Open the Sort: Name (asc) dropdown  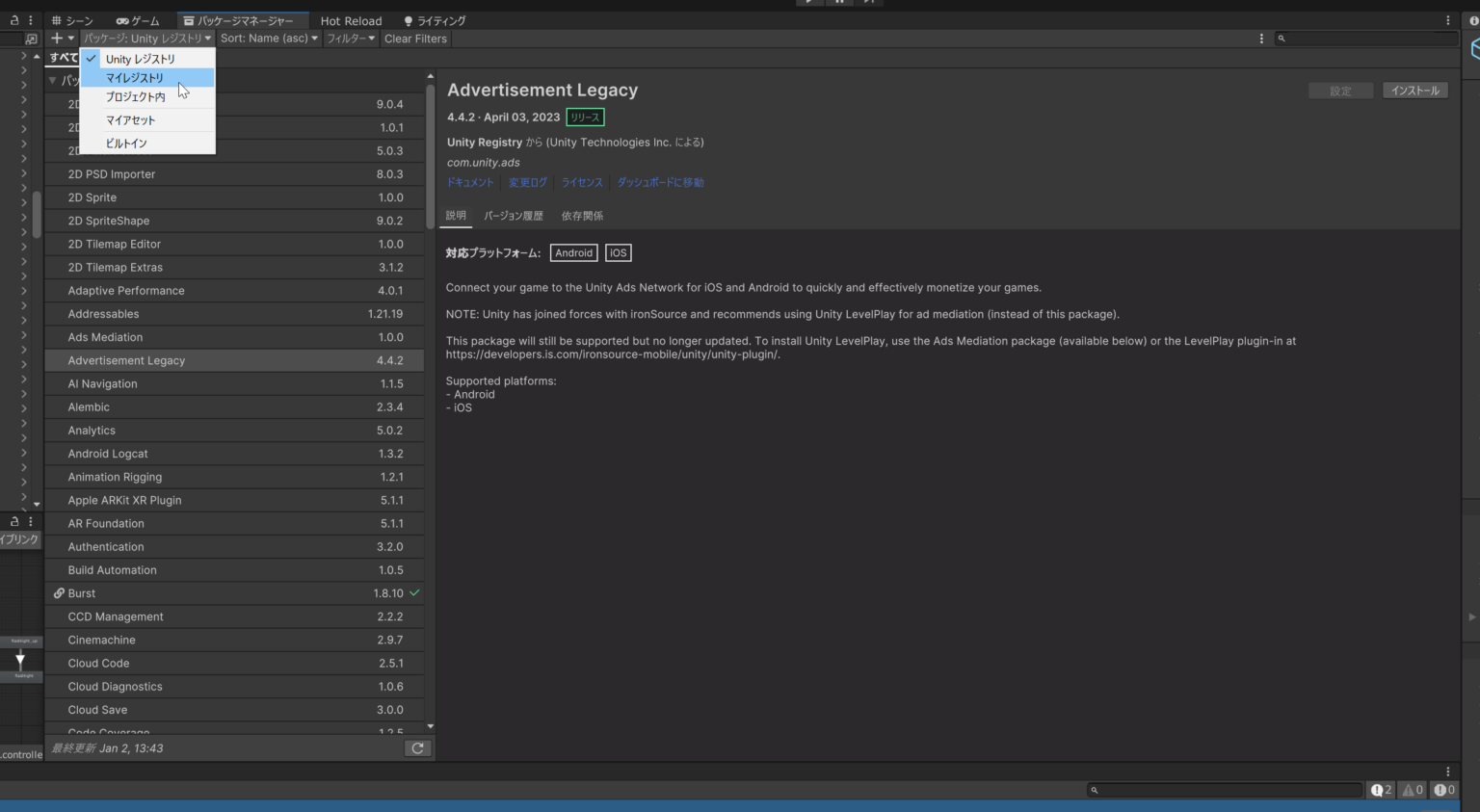point(268,38)
